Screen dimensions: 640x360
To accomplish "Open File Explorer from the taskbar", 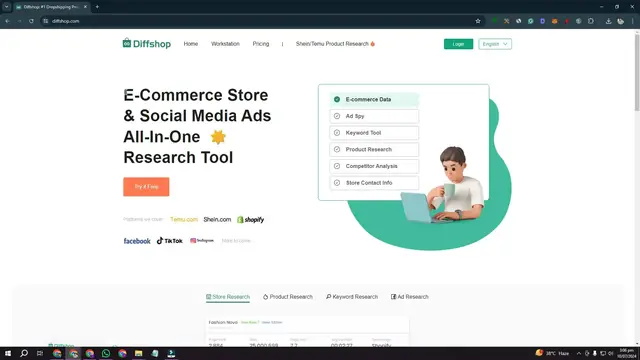I will coord(138,353).
